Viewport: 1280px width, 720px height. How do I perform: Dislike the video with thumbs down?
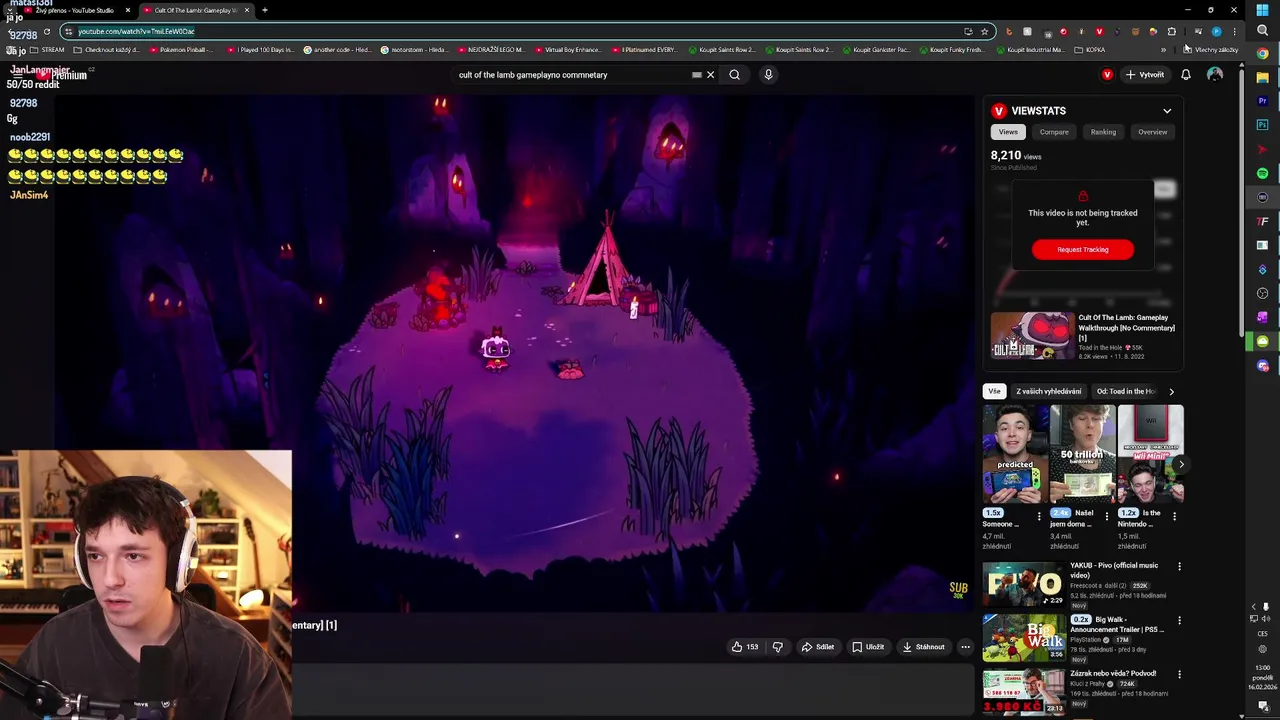point(777,647)
